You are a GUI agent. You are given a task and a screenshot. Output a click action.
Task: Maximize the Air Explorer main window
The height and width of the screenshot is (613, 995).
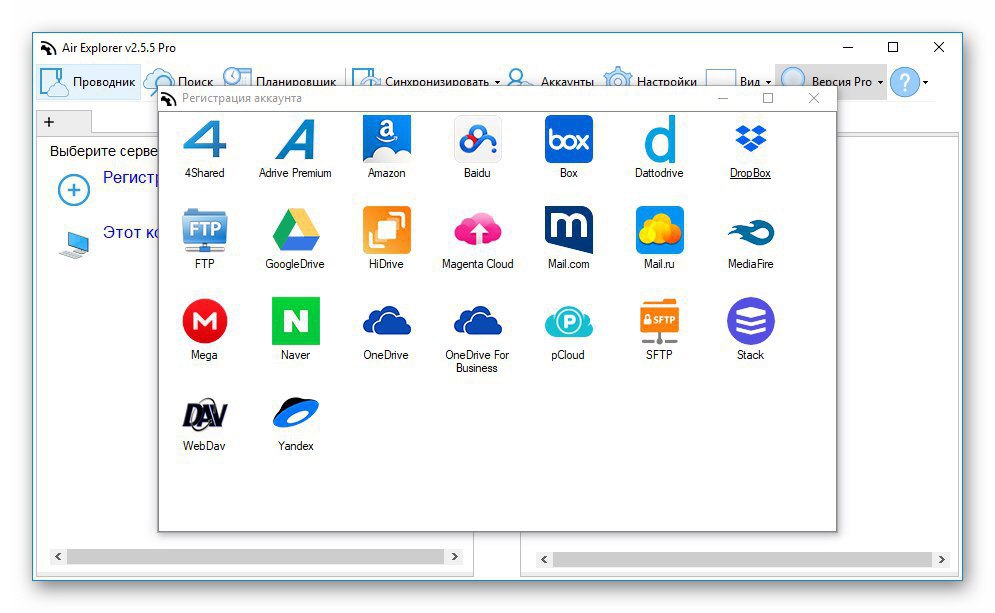coord(893,47)
